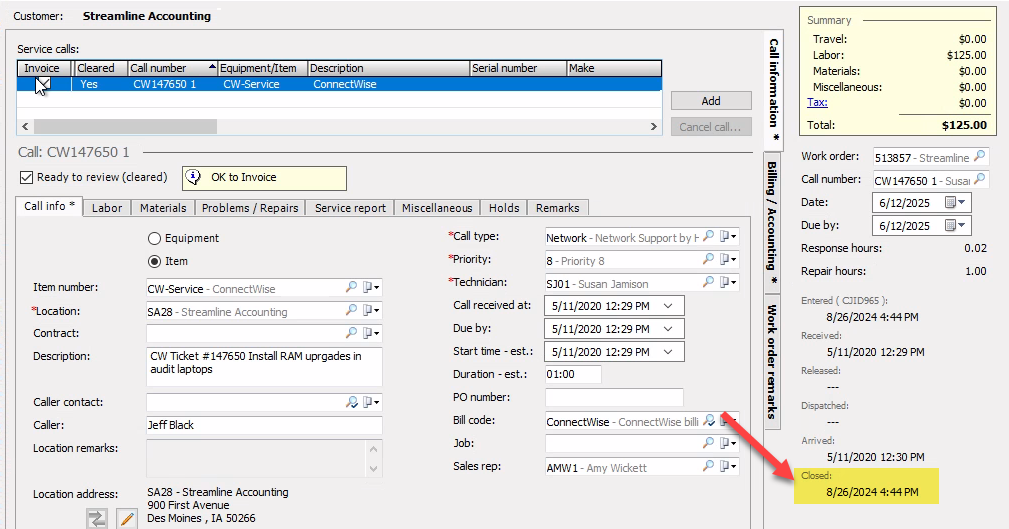Image resolution: width=1009 pixels, height=529 pixels.
Task: Expand call-info Due by date dropdown
Action: pos(668,329)
